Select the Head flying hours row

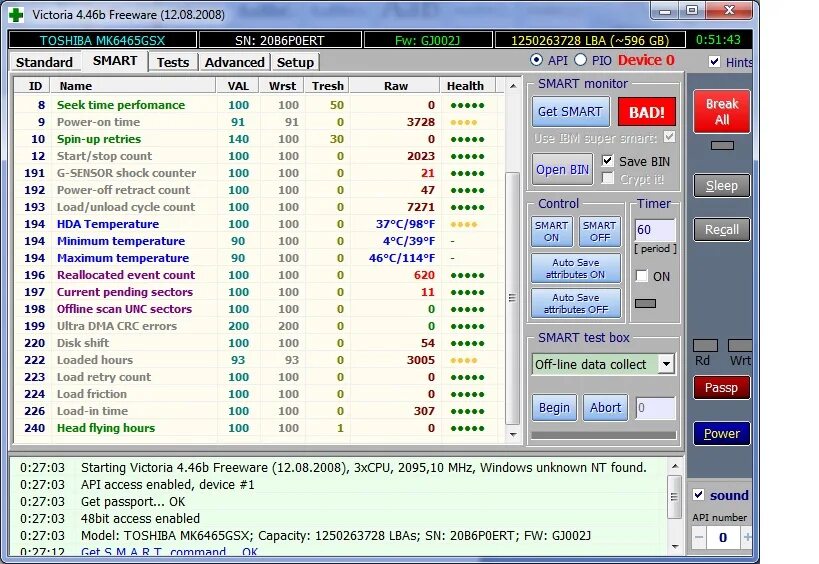[x=259, y=428]
